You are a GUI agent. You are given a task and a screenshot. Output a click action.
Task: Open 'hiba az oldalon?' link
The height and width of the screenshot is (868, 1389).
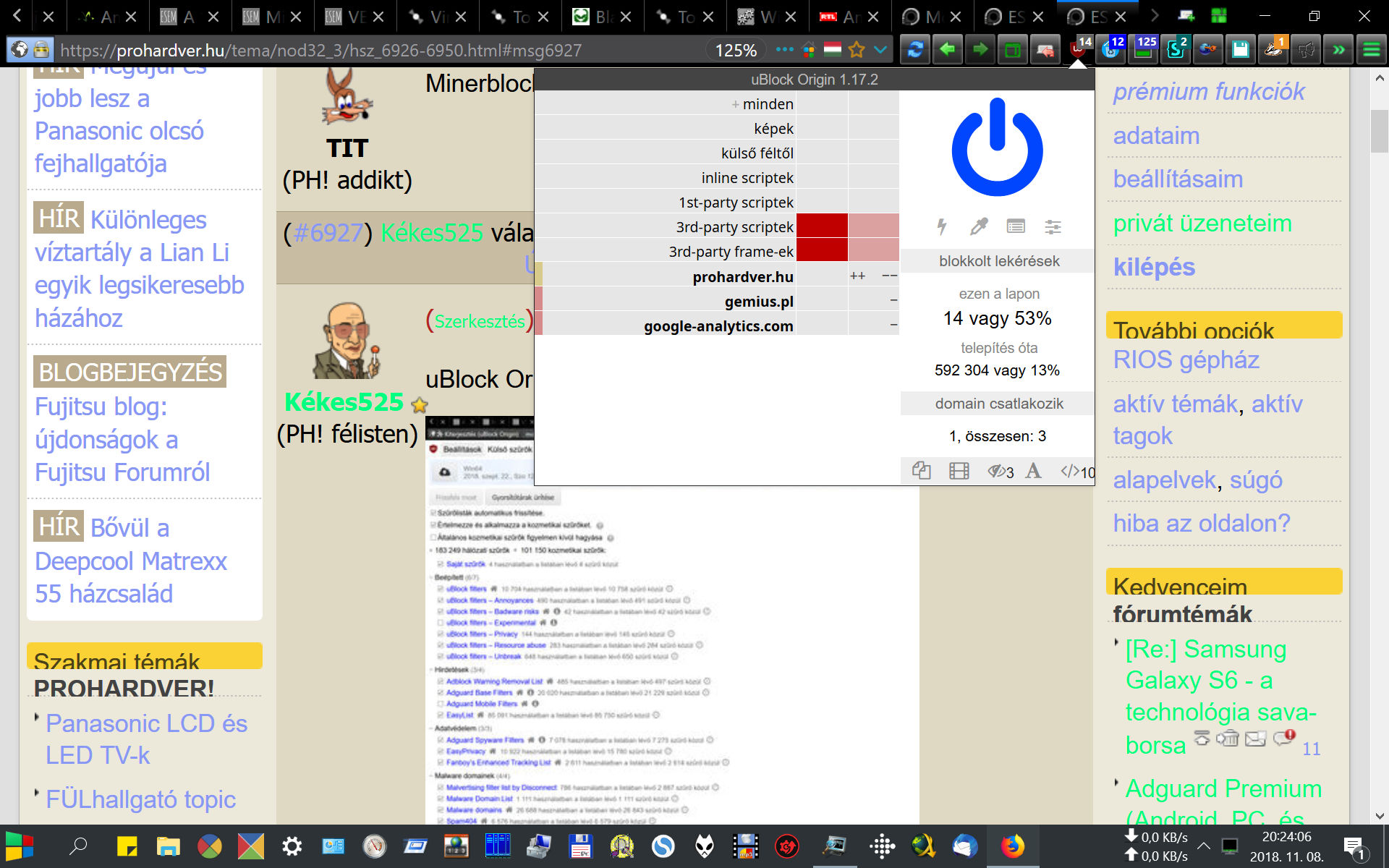(x=1202, y=523)
